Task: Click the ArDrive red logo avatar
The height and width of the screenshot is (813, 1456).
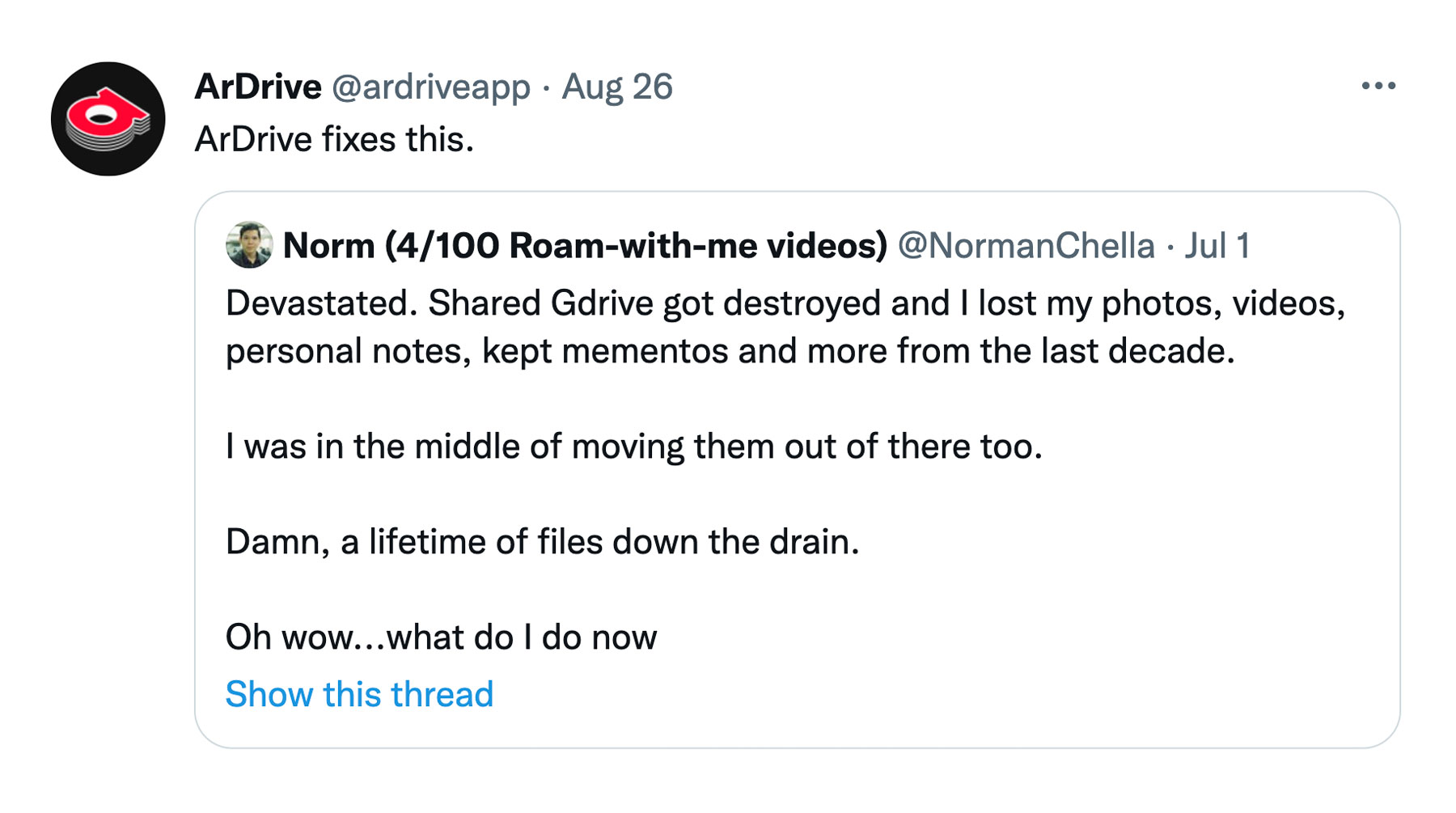Action: click(x=108, y=119)
